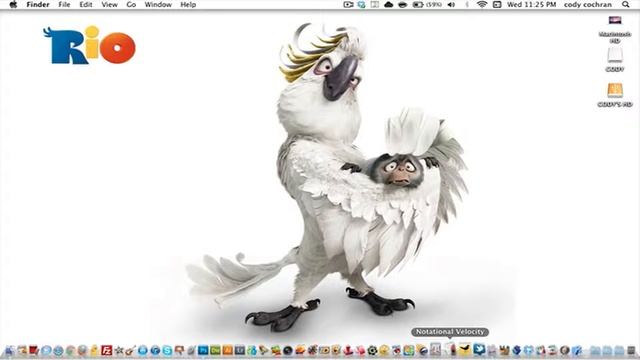Viewport: 640px width, 360px height.
Task: Open the yellow black-bird dock app
Action: 464,349
